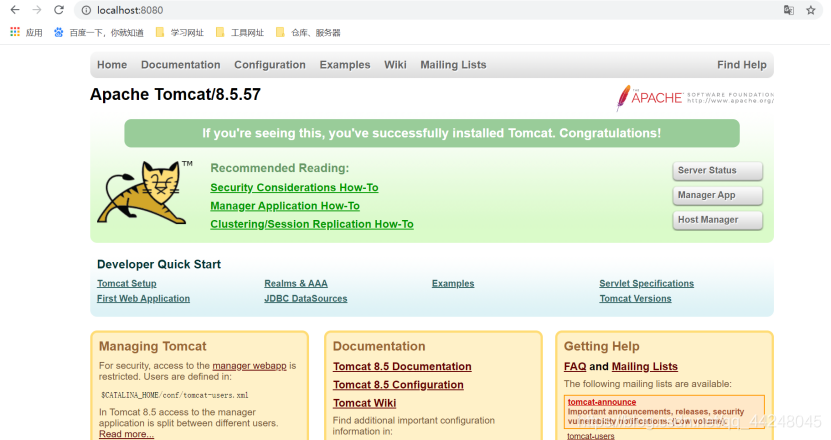Open the FAQ link under Getting Help
This screenshot has width=831, height=440.
[x=575, y=366]
